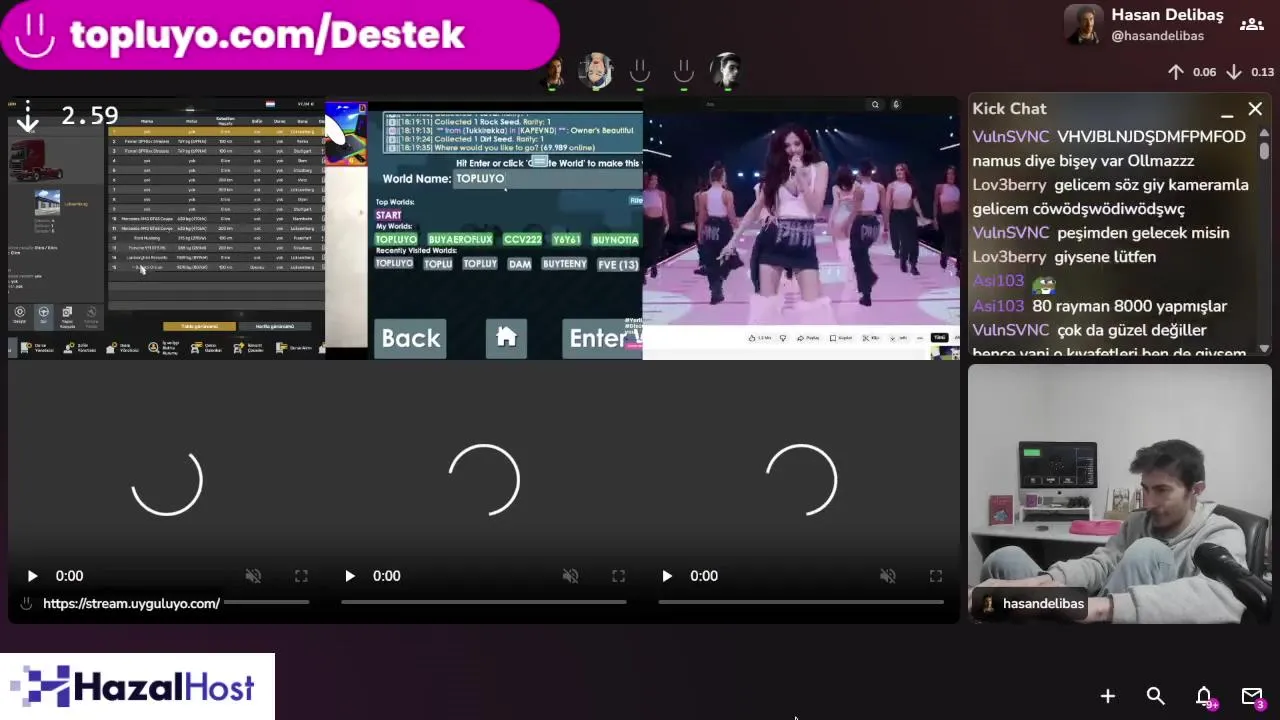This screenshot has width=1280, height=720.
Task: Close the Kick Chat panel
Action: [x=1255, y=109]
